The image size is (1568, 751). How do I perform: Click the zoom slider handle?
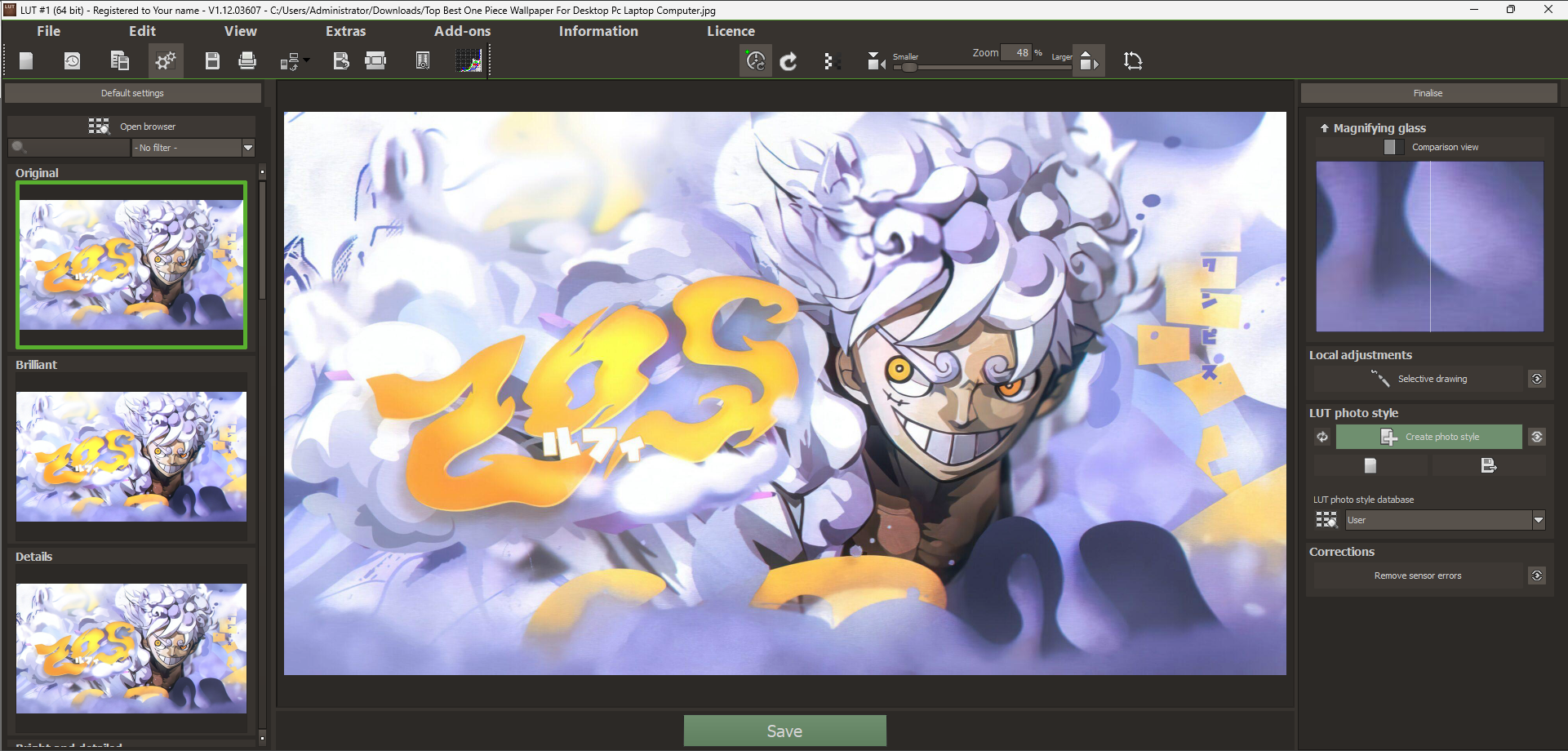point(908,68)
